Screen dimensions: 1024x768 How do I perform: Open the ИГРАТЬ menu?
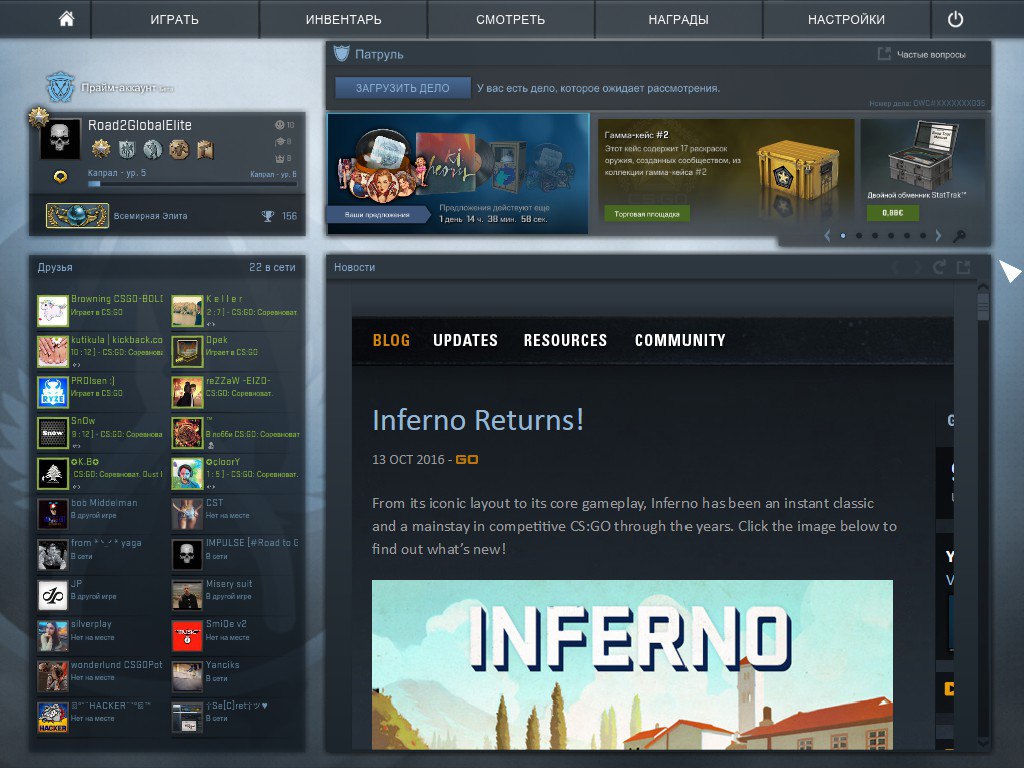tap(174, 20)
